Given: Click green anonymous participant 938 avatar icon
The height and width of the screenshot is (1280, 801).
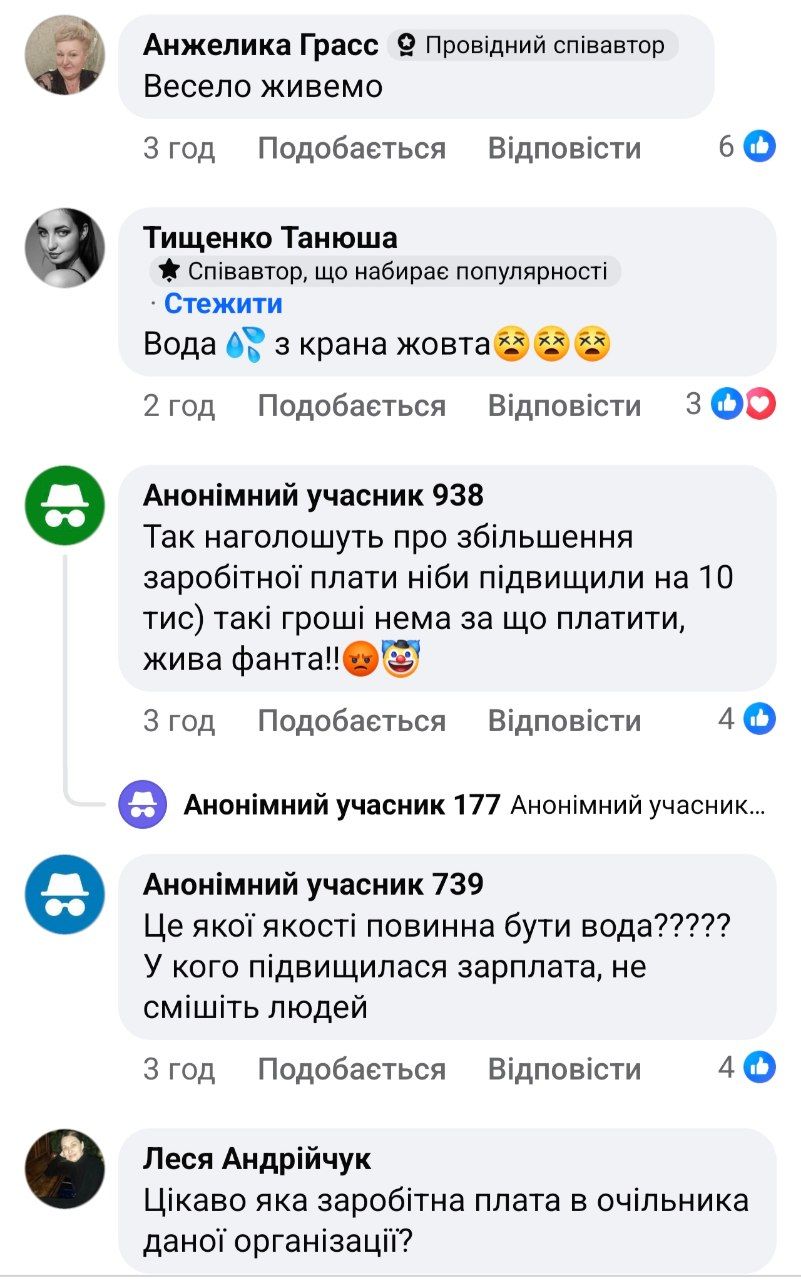Looking at the screenshot, I should pyautogui.click(x=64, y=506).
